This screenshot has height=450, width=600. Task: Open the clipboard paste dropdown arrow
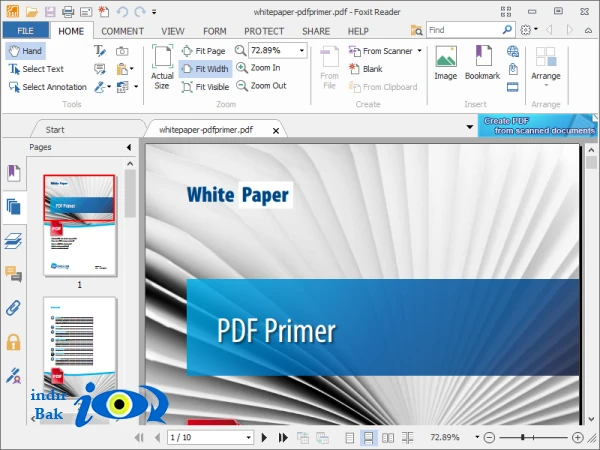[x=132, y=69]
